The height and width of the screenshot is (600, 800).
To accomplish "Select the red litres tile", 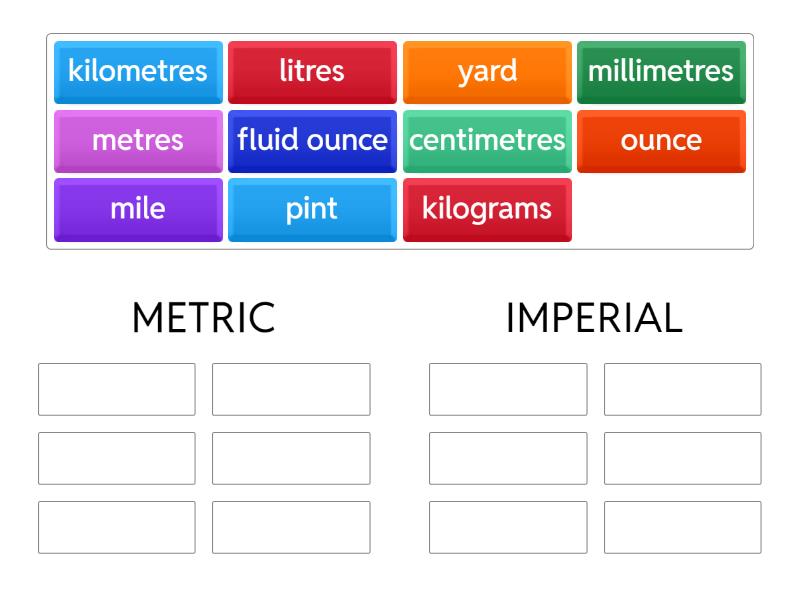I will coord(312,71).
